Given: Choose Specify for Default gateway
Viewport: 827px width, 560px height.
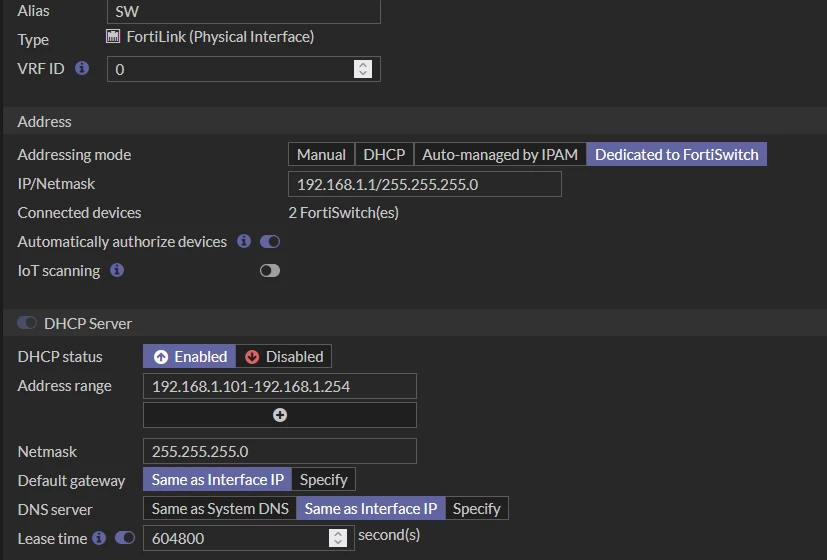Looking at the screenshot, I should tap(323, 479).
